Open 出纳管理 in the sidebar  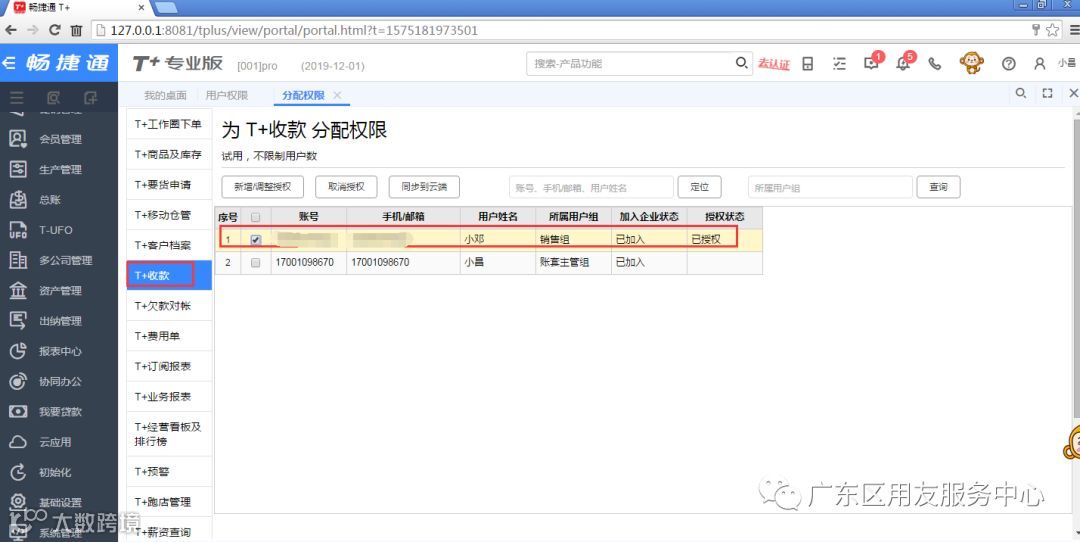59,321
